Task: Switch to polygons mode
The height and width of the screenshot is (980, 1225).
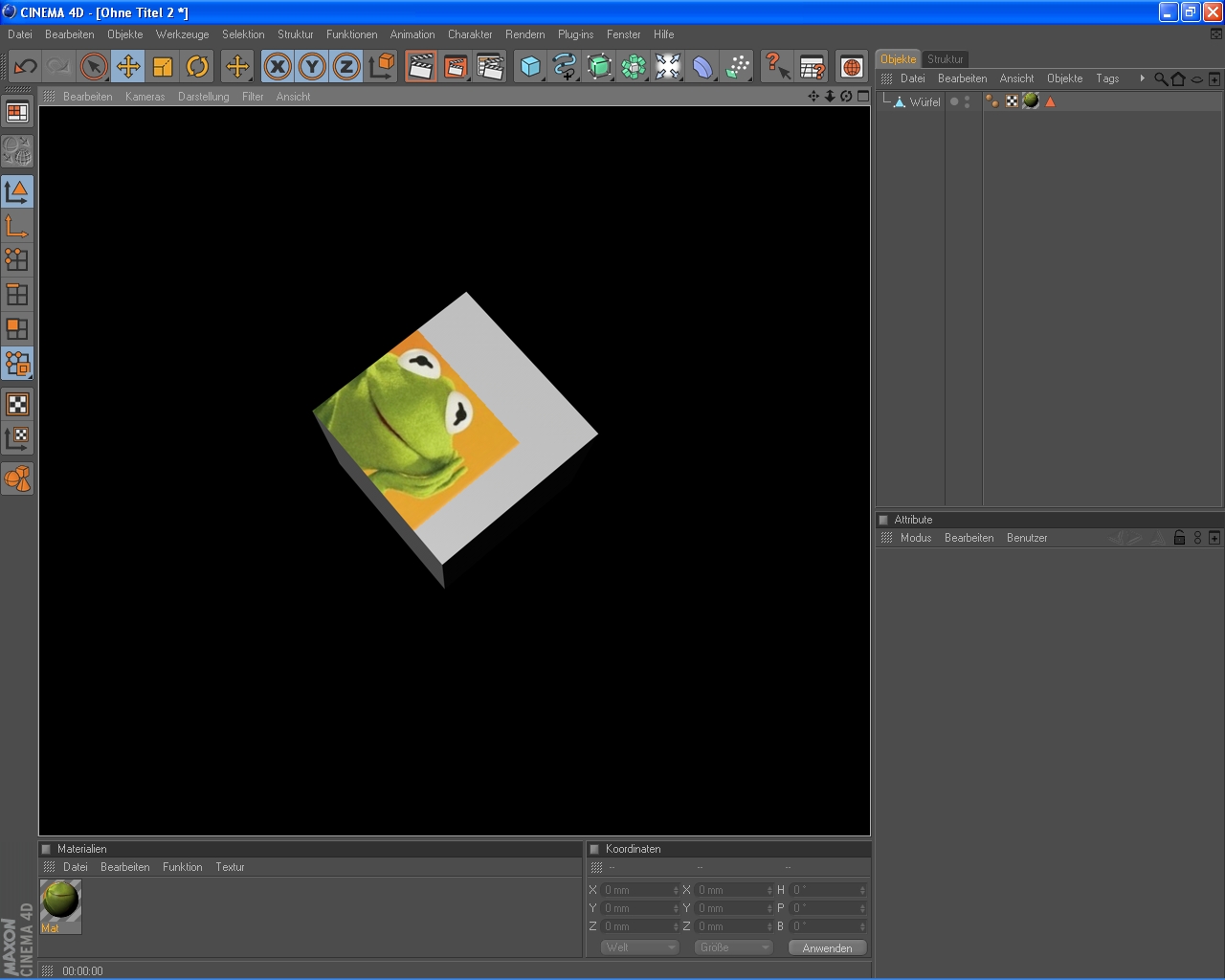Action: pyautogui.click(x=17, y=329)
